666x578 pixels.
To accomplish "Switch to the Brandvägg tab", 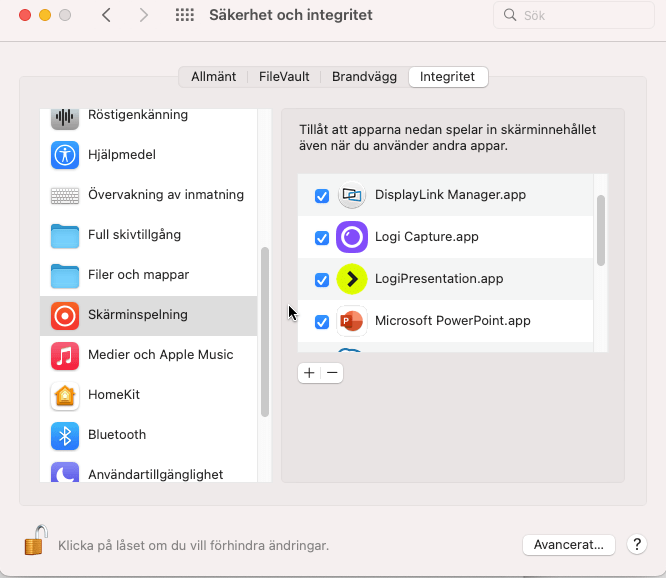I will 364,76.
